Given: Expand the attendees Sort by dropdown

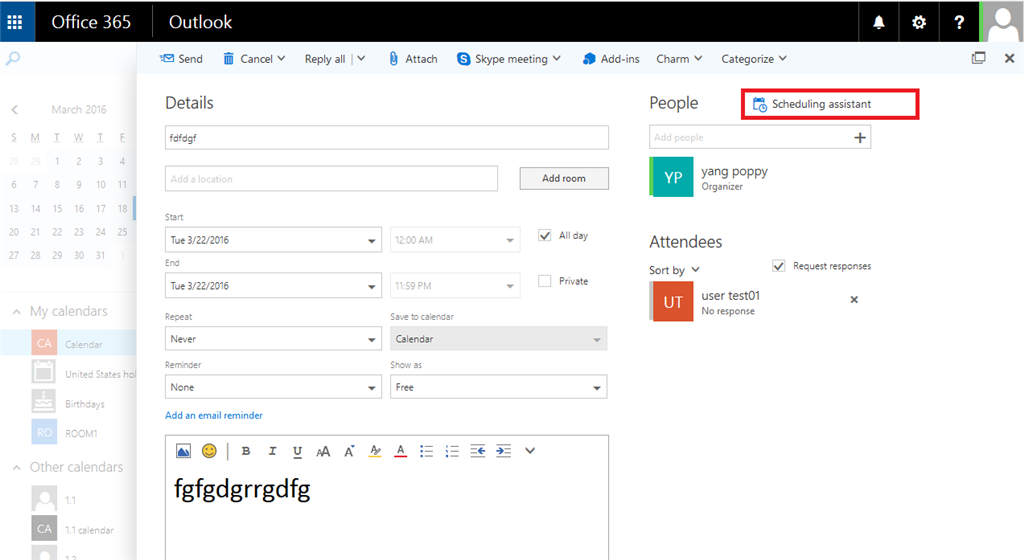Looking at the screenshot, I should coord(675,270).
